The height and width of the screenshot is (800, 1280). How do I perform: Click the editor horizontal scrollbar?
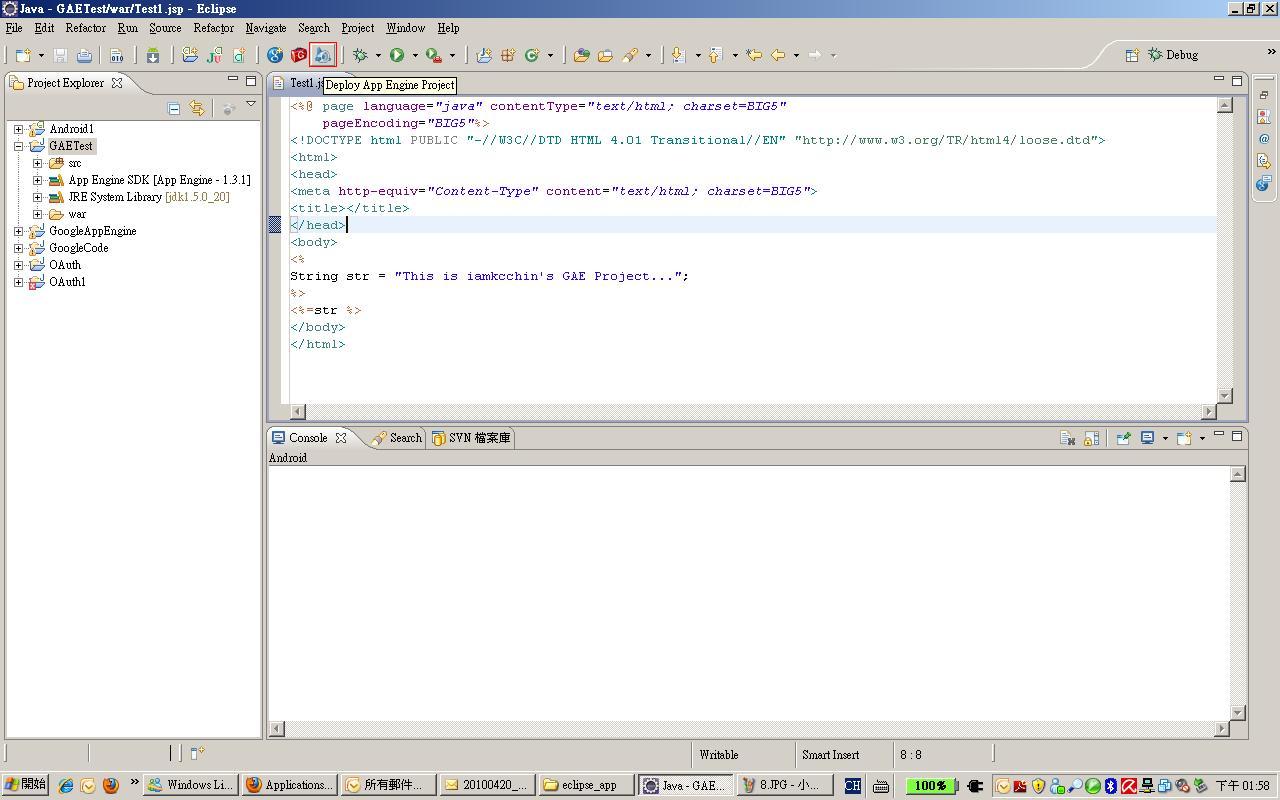click(750, 411)
